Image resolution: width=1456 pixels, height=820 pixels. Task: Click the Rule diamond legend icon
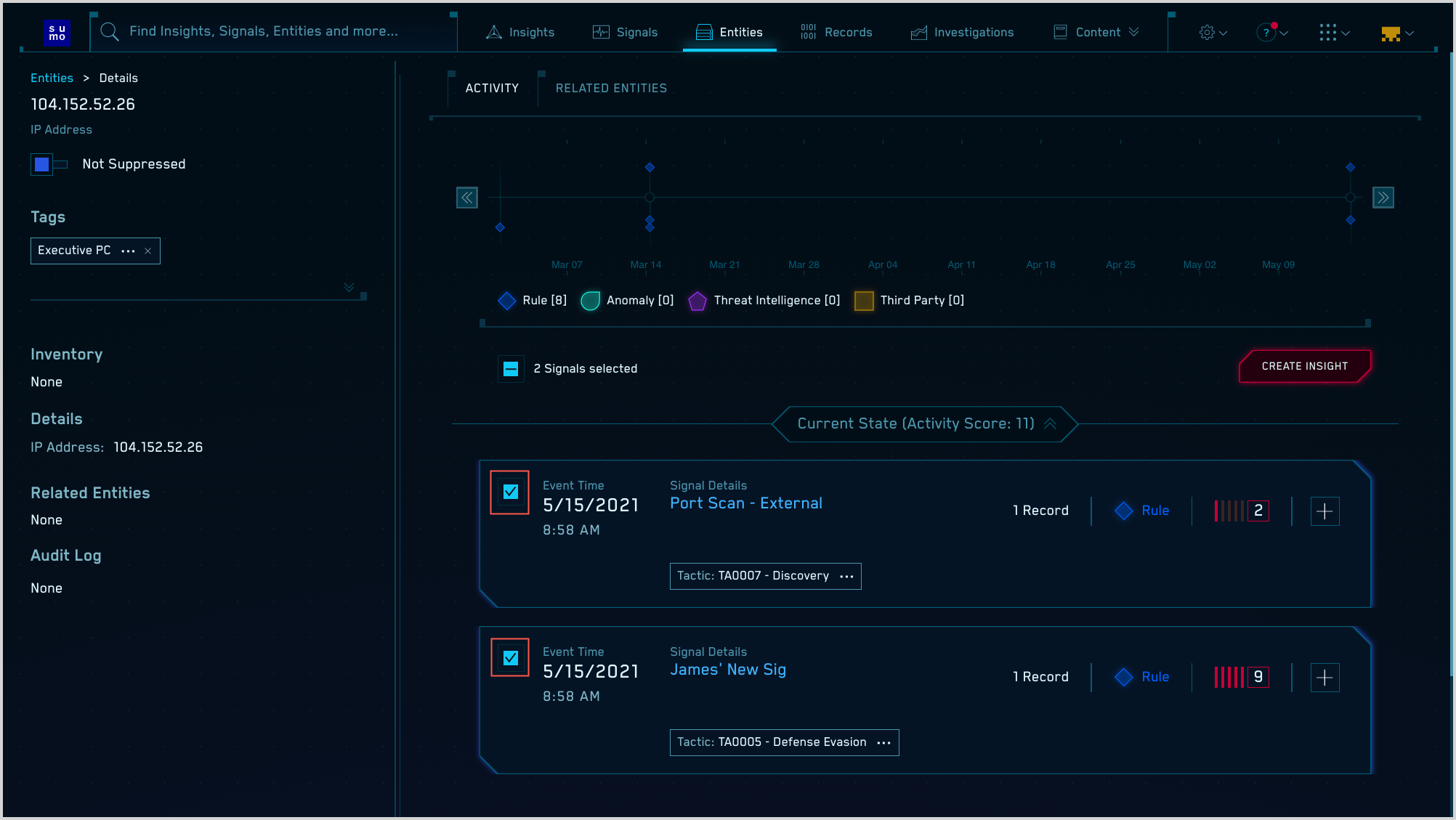click(x=506, y=301)
